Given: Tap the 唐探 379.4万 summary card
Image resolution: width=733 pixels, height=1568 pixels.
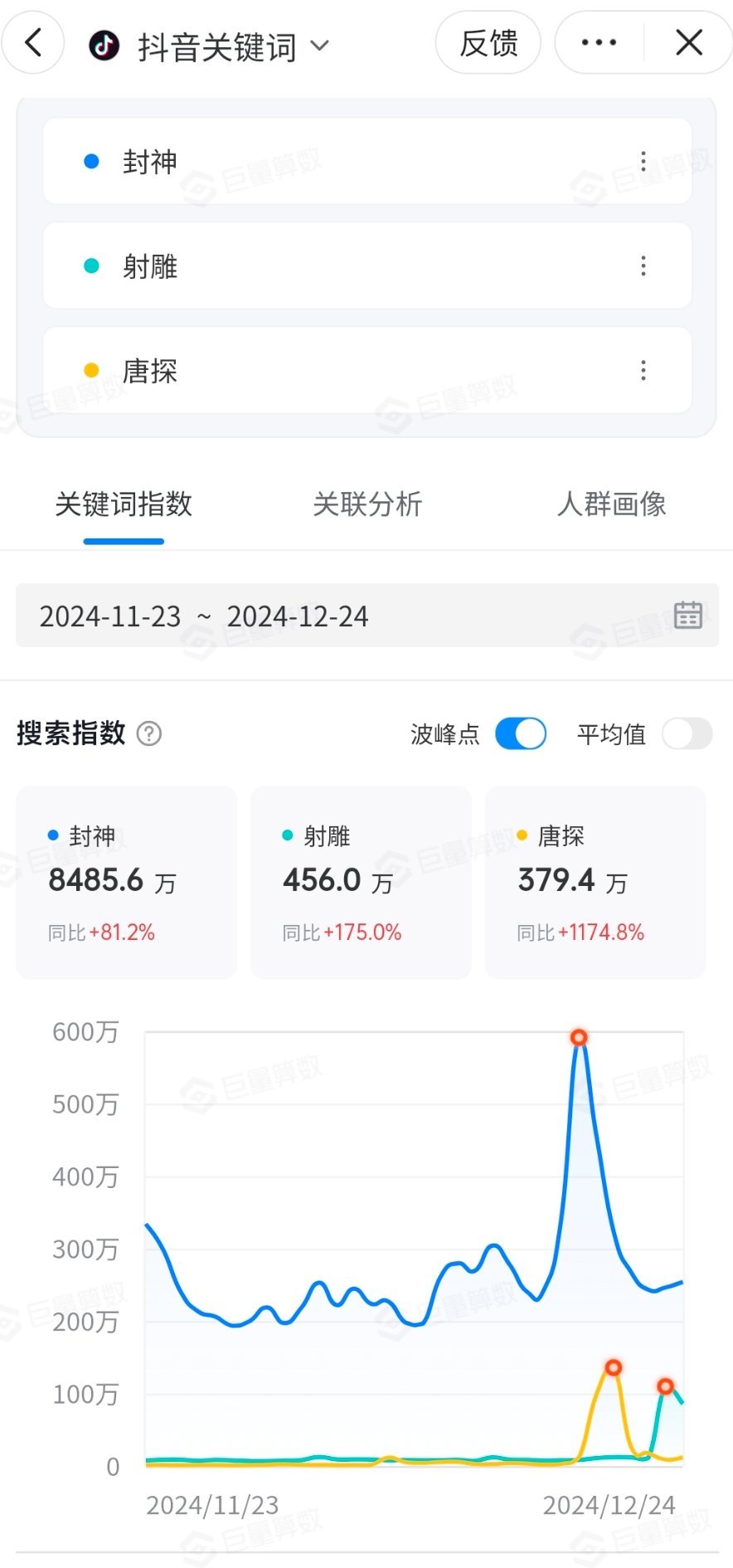Looking at the screenshot, I should click(x=595, y=883).
